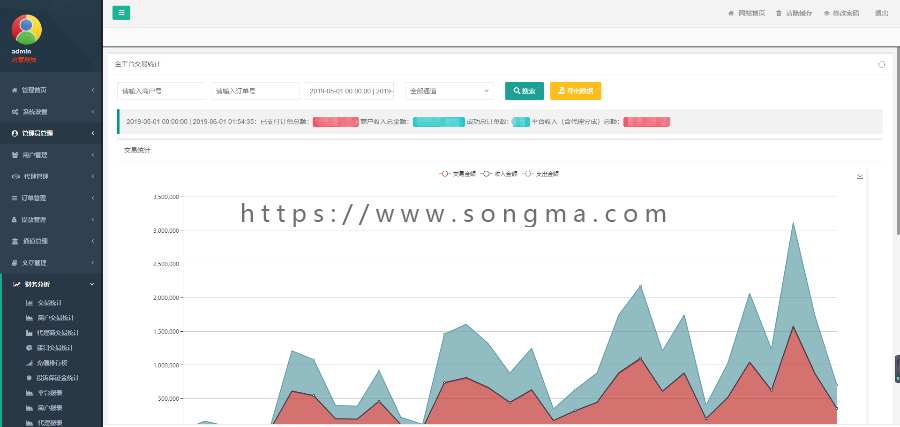Click the 请输入订单号 order number field
Screen dimensions: 900x427
point(255,91)
